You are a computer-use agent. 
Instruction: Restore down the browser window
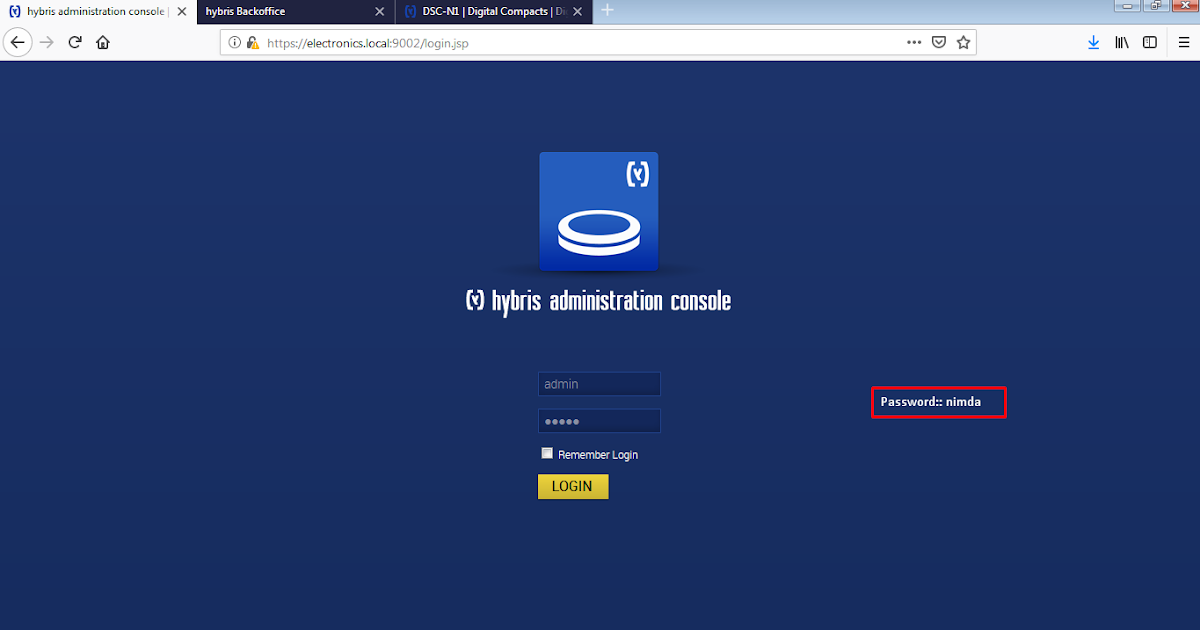[1156, 6]
